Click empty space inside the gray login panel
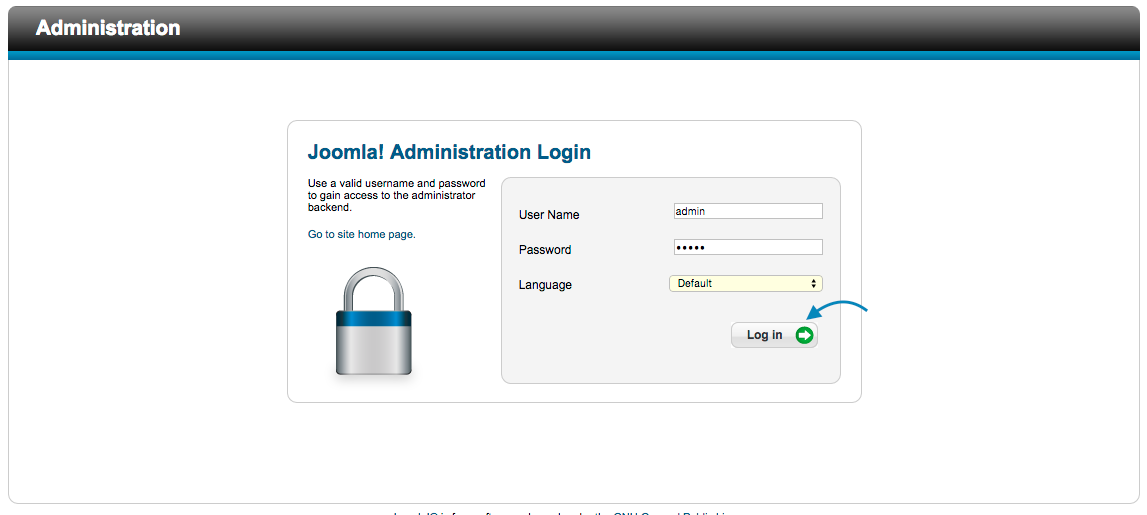Screen dimensions: 1147x515 pos(614,344)
